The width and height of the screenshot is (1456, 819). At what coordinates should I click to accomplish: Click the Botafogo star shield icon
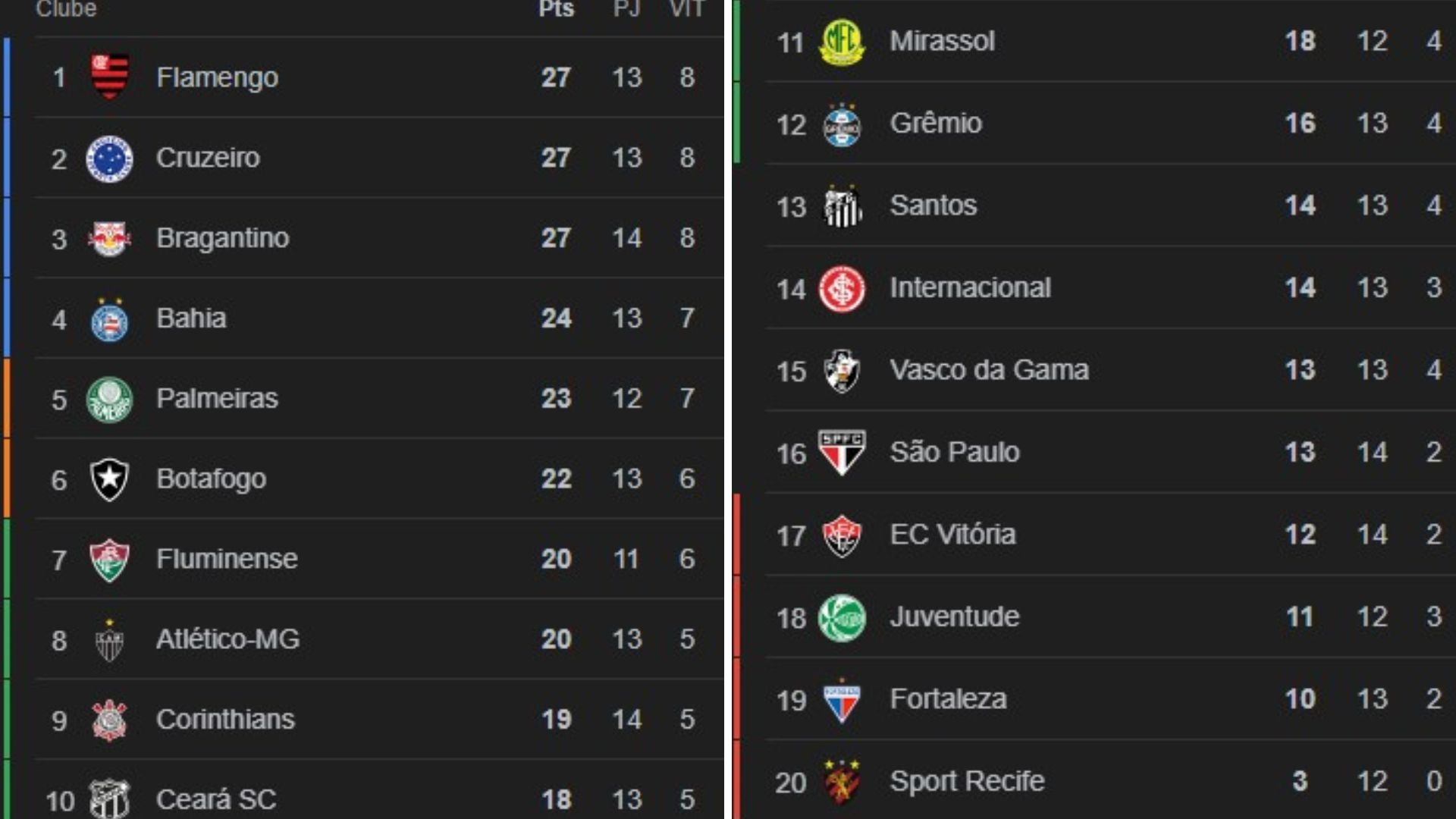coord(109,479)
